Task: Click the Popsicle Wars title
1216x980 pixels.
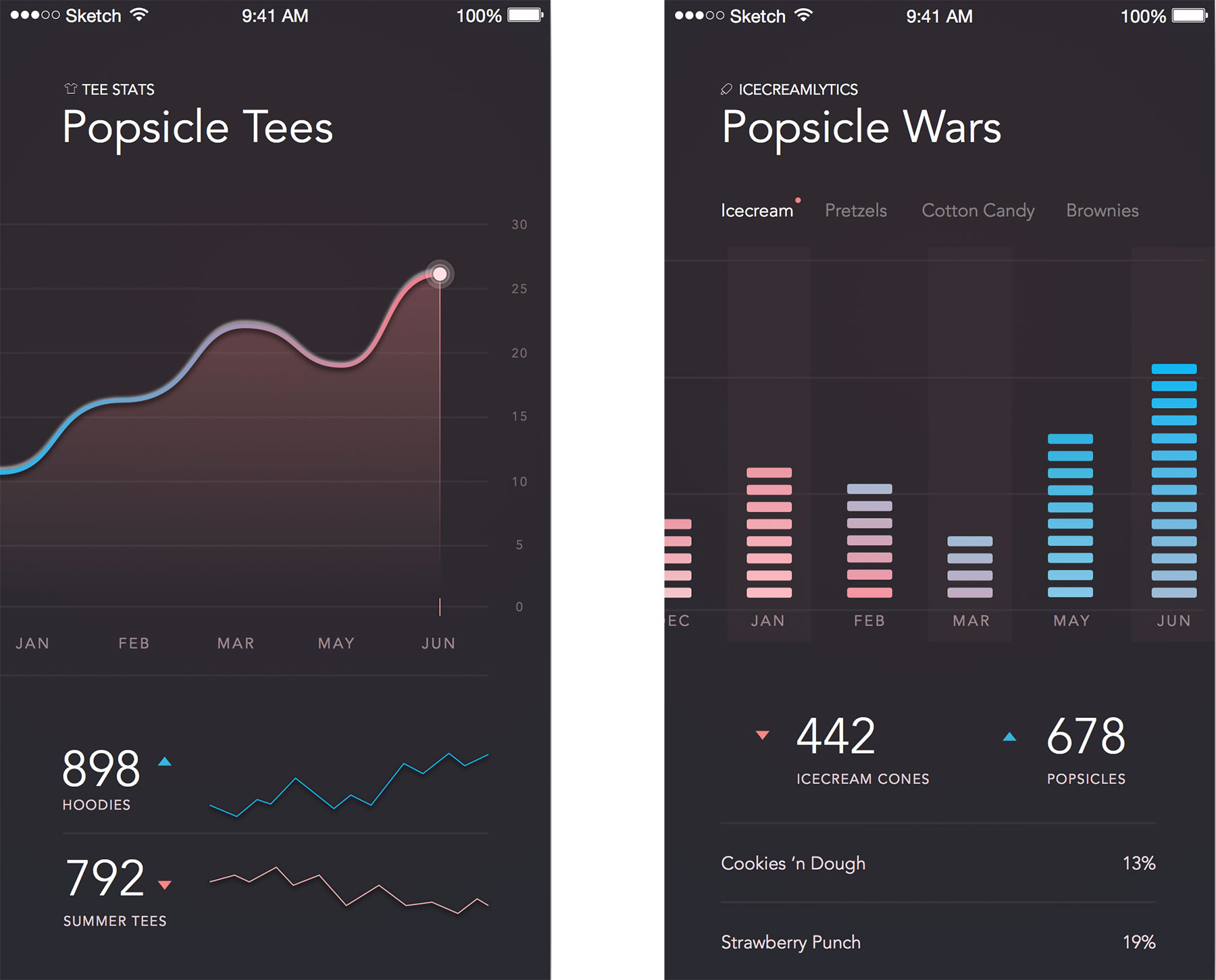Action: pos(861,127)
